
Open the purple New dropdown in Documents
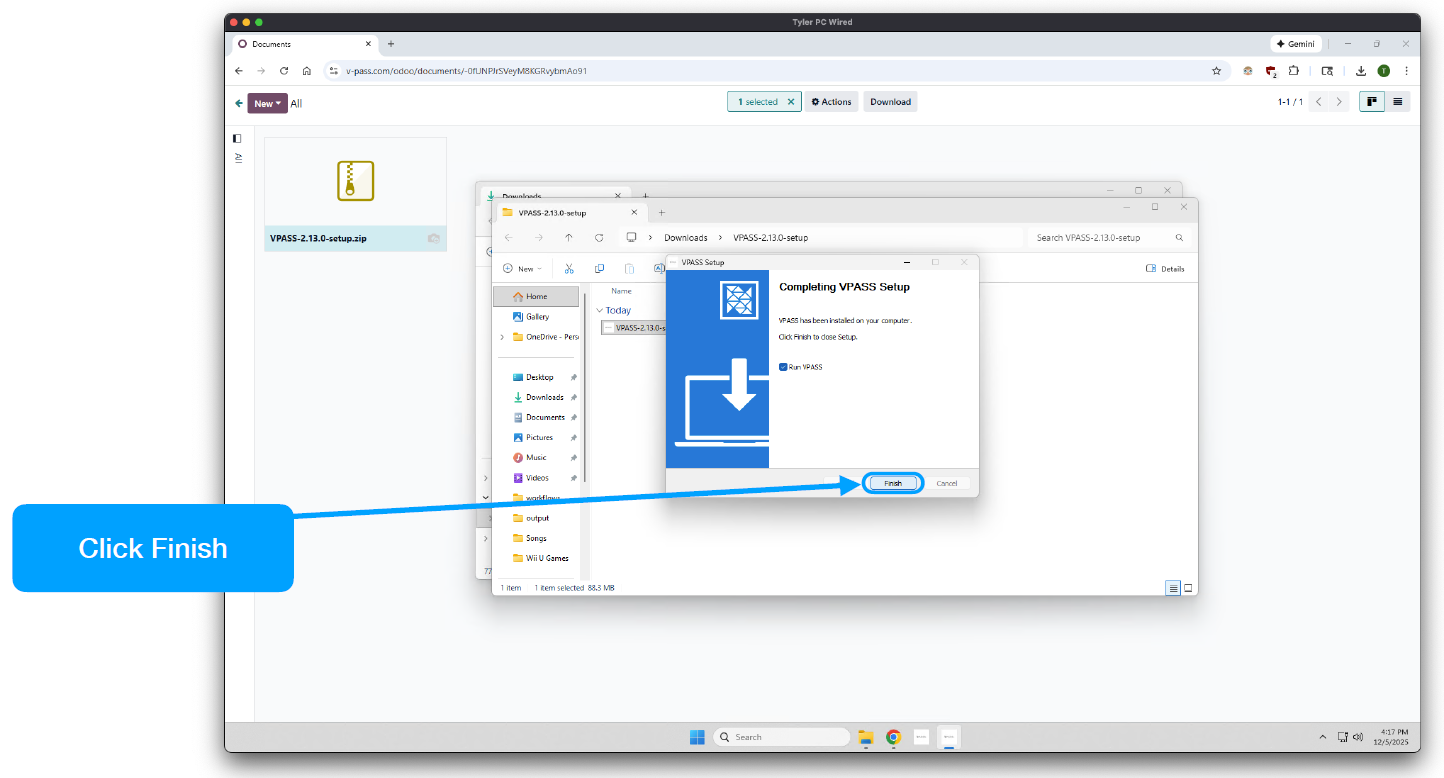(x=267, y=103)
